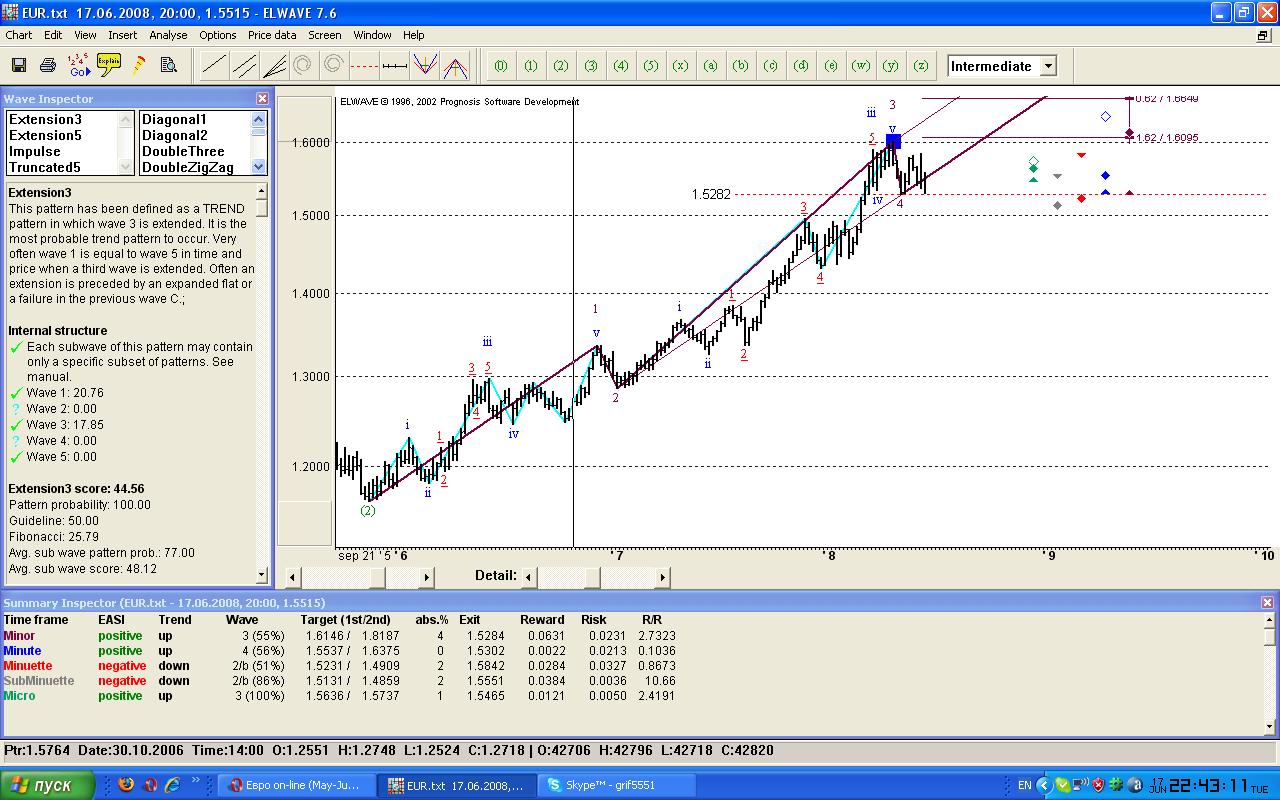Click the Windows Start button
The width and height of the screenshot is (1280, 800).
click(x=48, y=785)
